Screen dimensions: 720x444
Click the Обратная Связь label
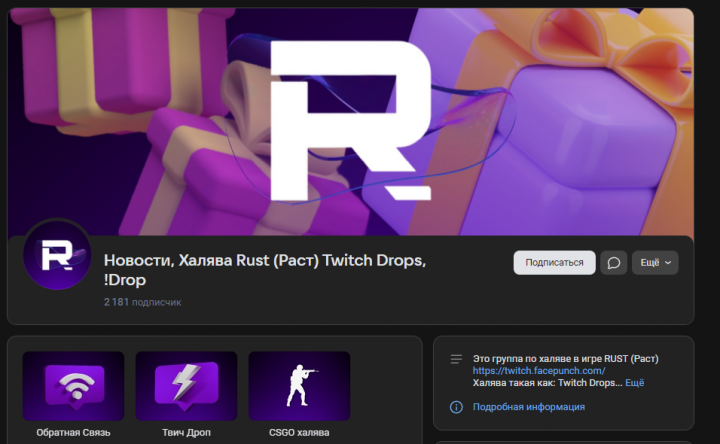(73, 433)
